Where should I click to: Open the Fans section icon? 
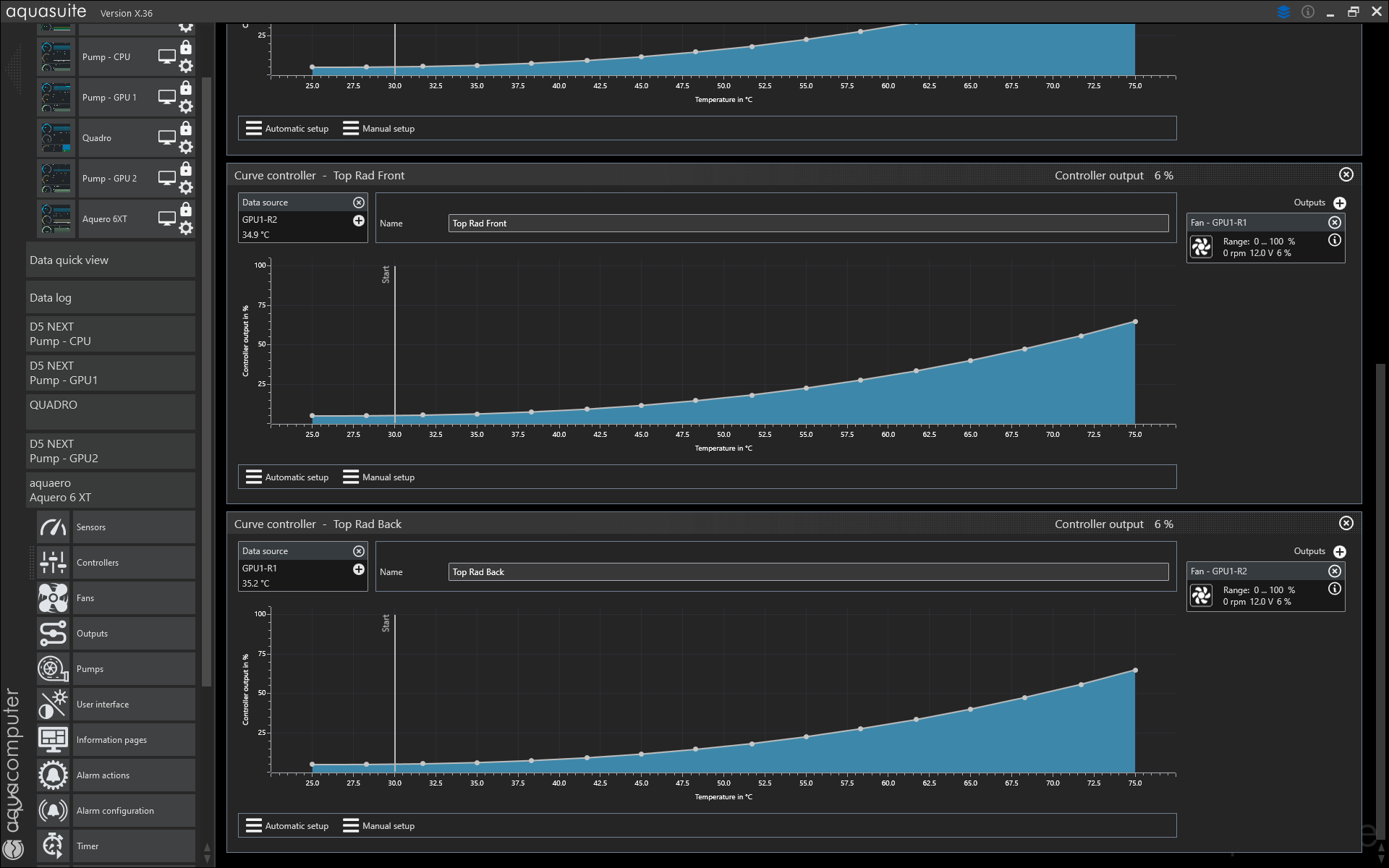pyautogui.click(x=53, y=598)
